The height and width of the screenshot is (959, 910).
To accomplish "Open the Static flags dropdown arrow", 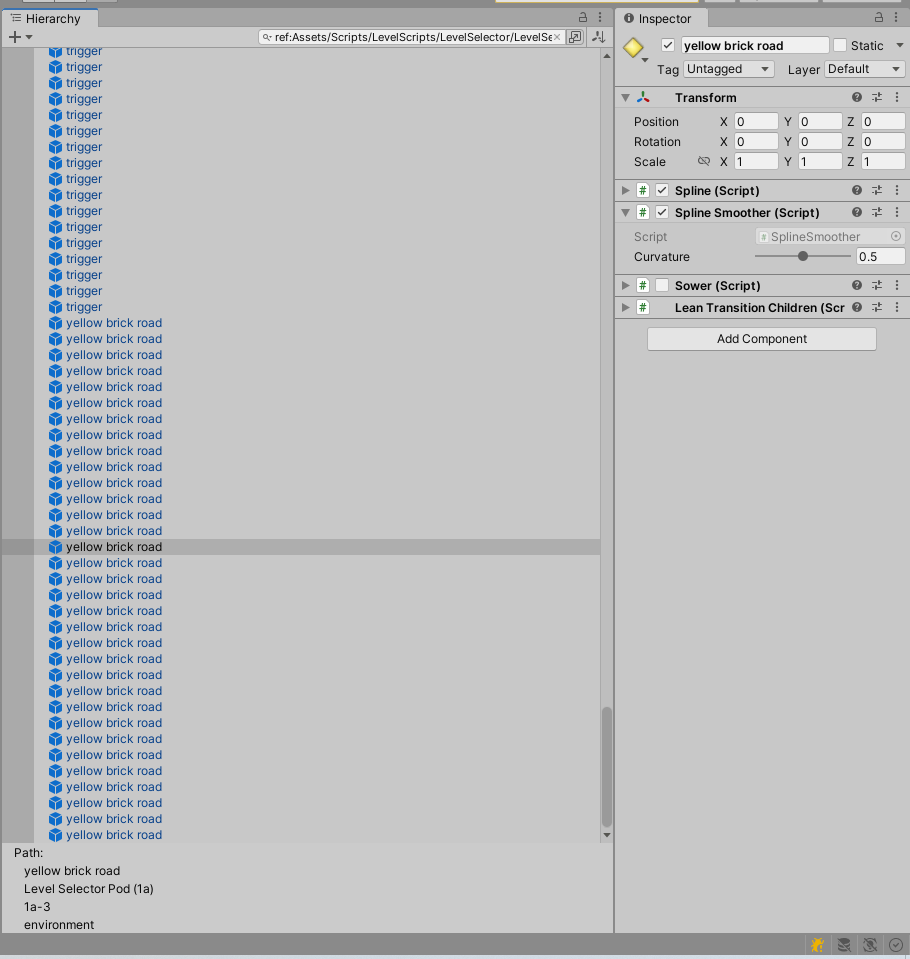I will [900, 45].
